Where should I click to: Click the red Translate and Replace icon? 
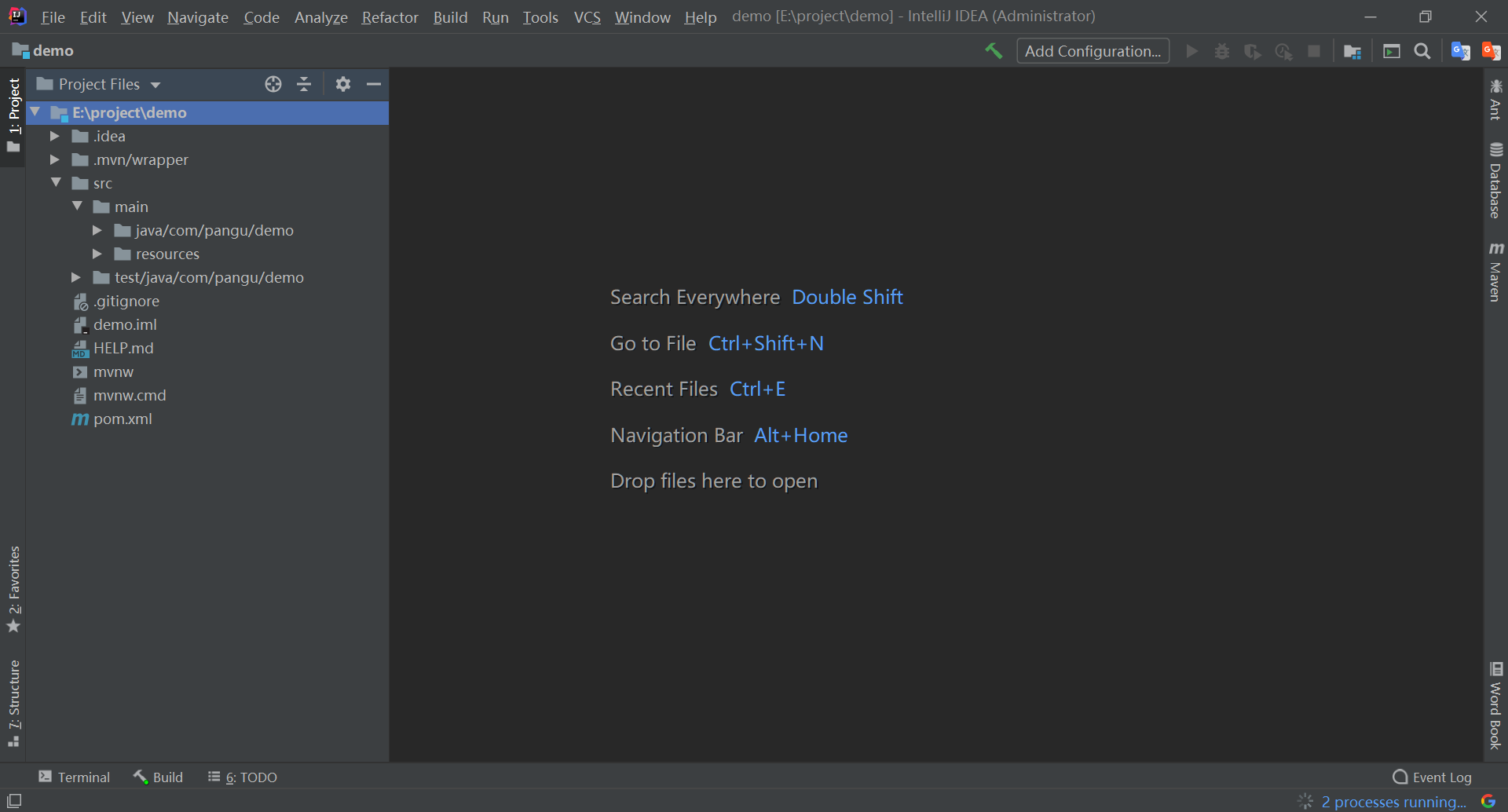[x=1491, y=51]
